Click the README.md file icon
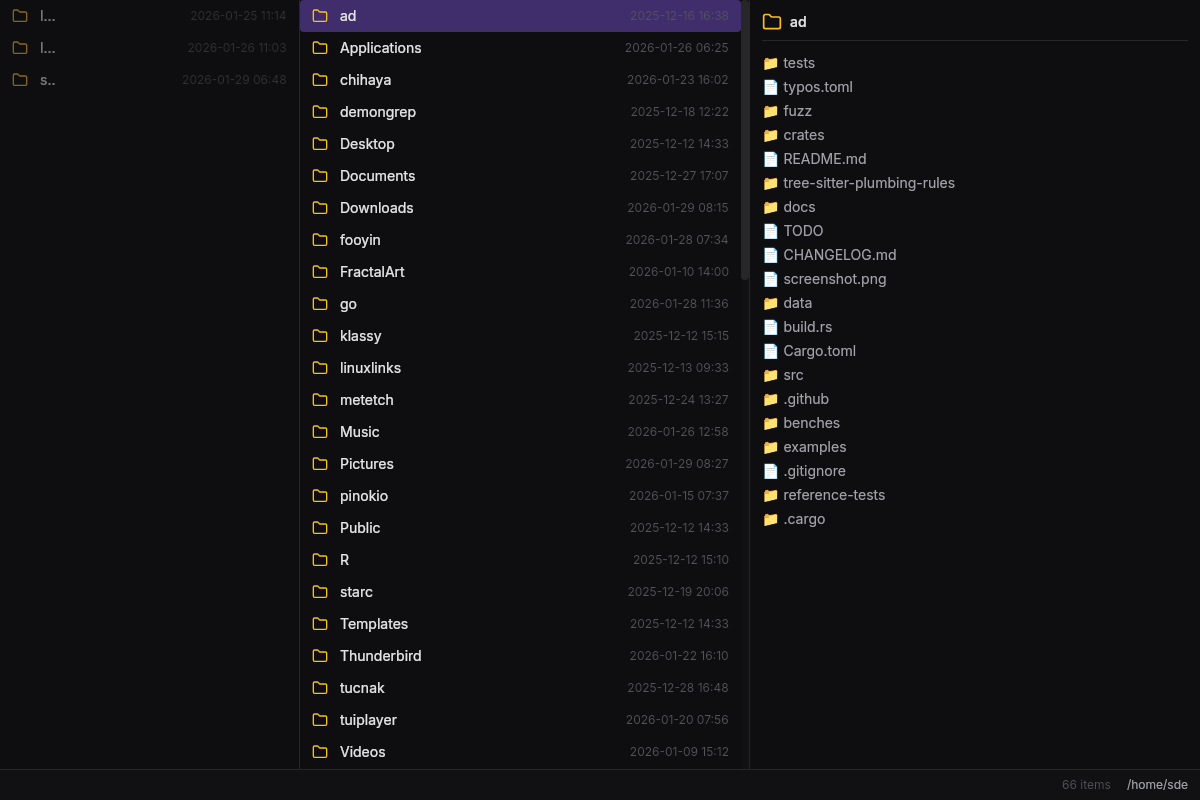1200x800 pixels. pos(770,159)
